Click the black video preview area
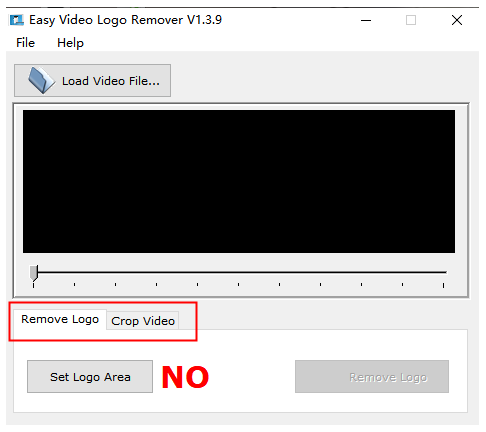This screenshot has height=432, width=486. click(x=239, y=181)
